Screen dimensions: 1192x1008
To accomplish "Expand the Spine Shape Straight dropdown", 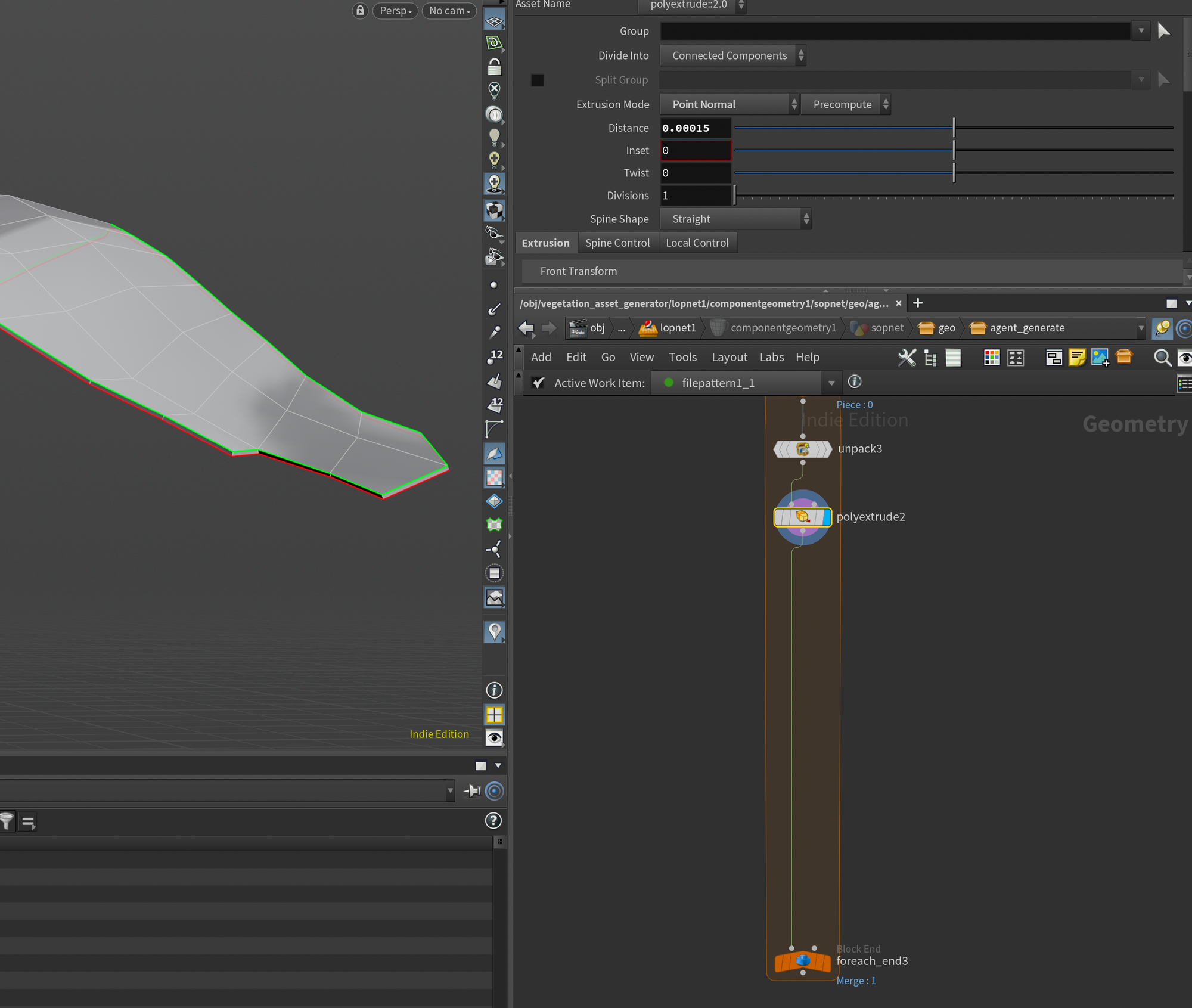I will click(735, 219).
